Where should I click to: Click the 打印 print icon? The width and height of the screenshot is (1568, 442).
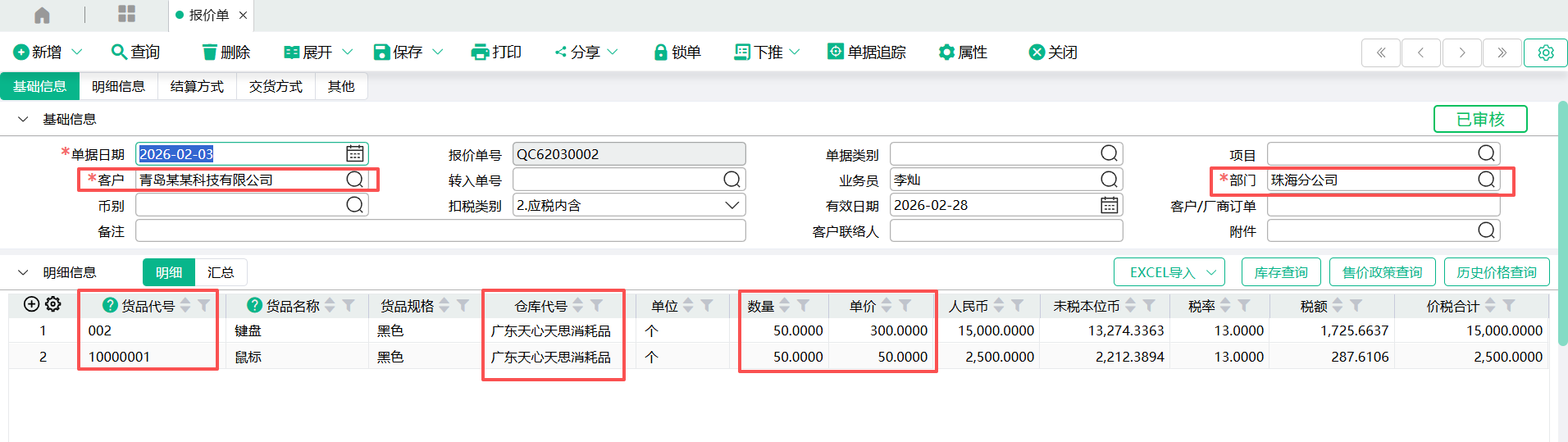click(x=480, y=52)
